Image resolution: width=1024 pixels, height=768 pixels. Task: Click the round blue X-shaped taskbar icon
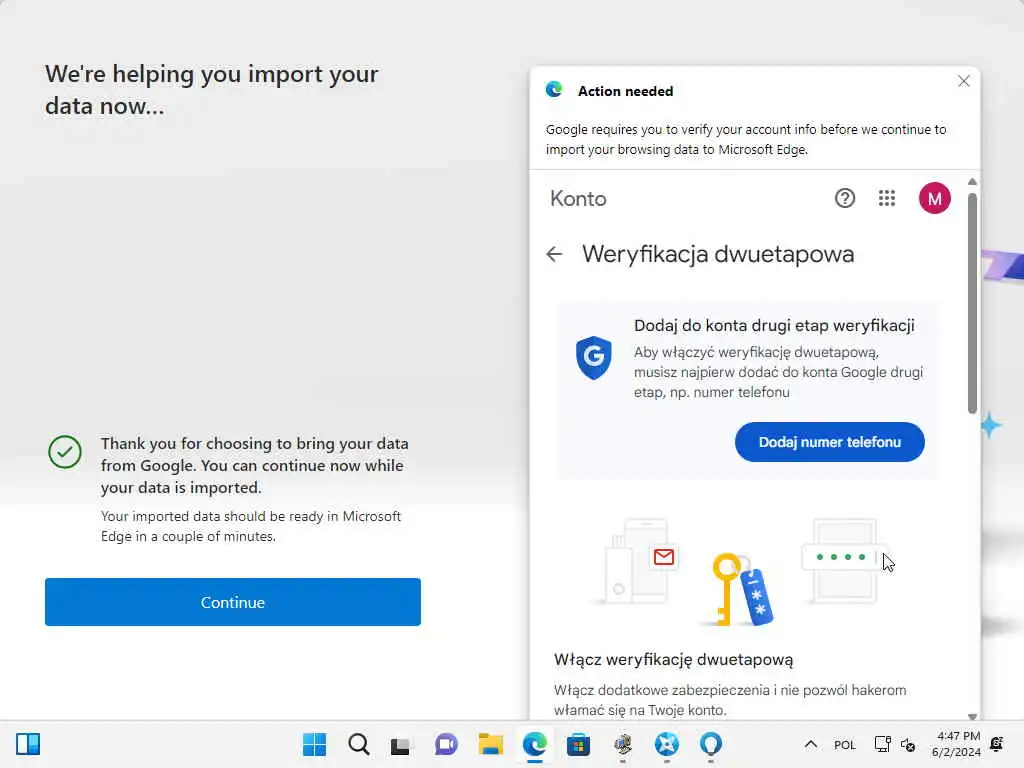click(666, 744)
